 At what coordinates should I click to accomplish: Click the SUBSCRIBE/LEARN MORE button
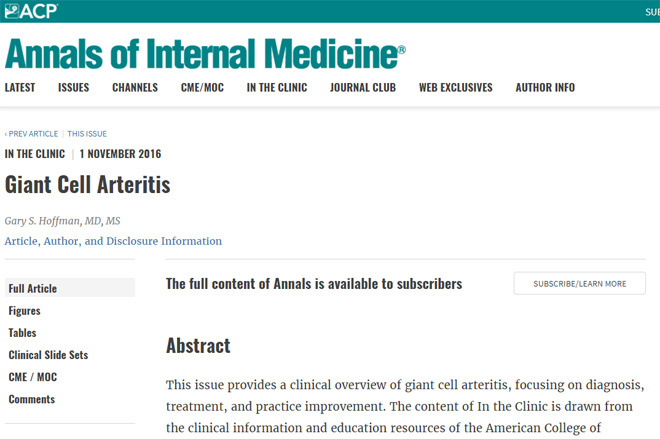(580, 284)
